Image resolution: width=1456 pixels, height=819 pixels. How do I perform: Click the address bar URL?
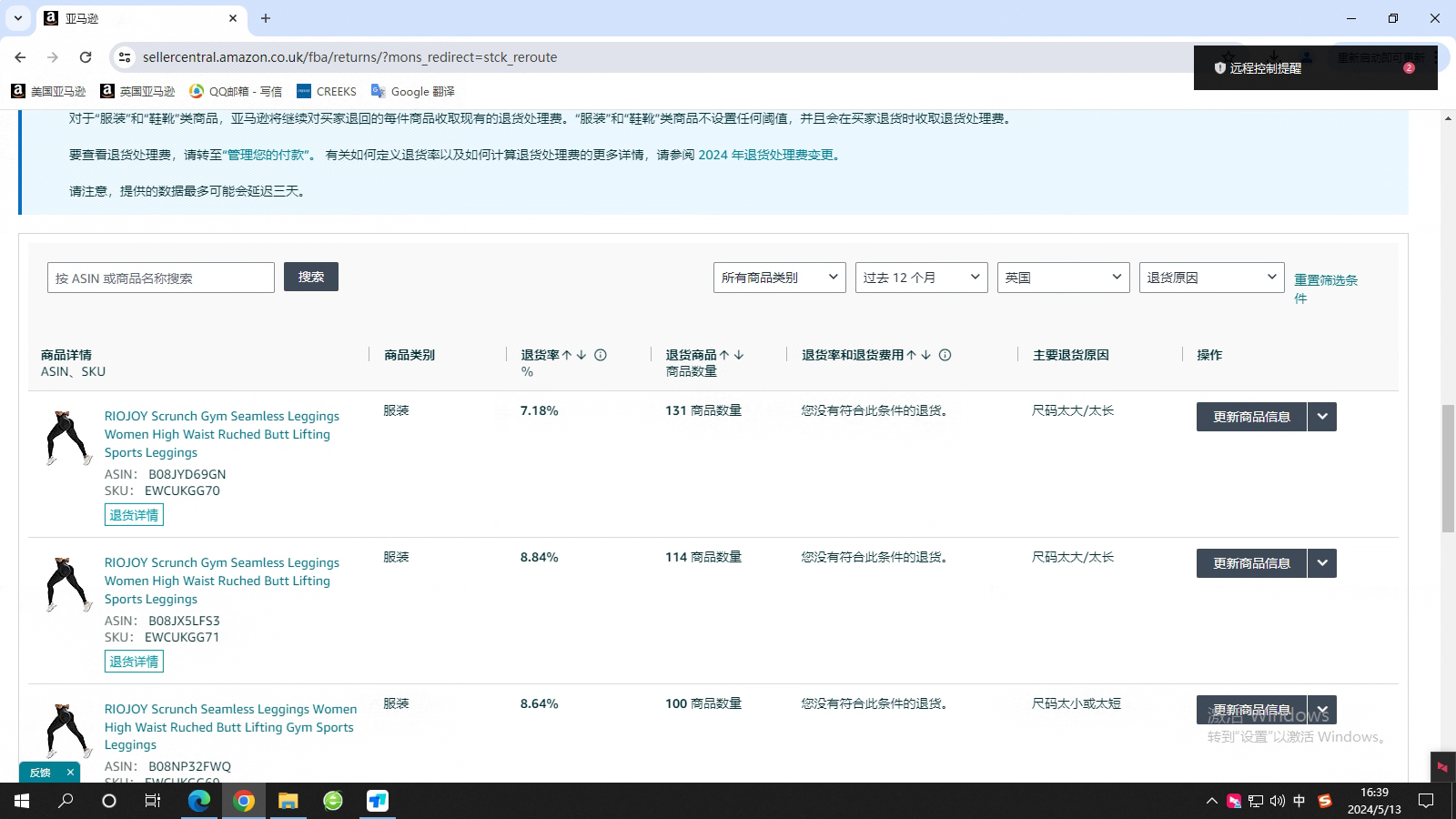[349, 57]
